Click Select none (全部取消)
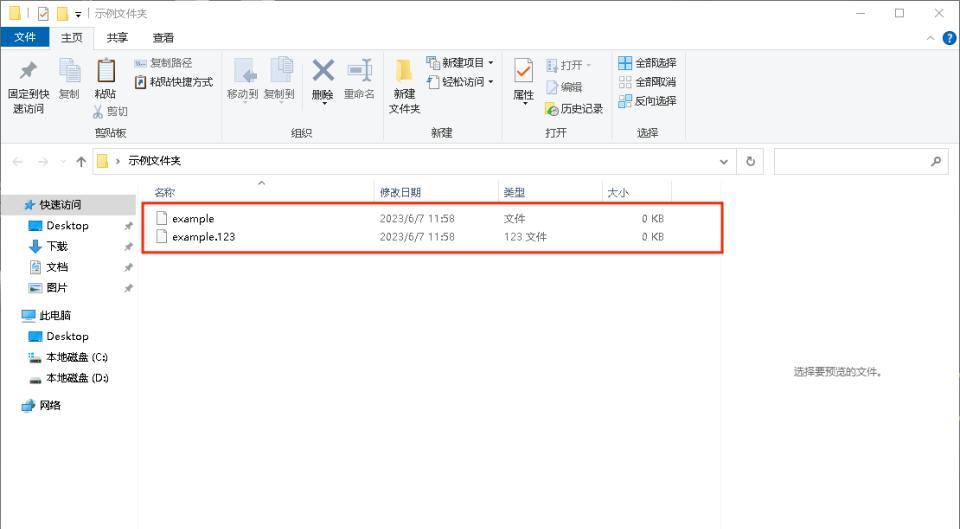This screenshot has width=960, height=529. point(647,81)
